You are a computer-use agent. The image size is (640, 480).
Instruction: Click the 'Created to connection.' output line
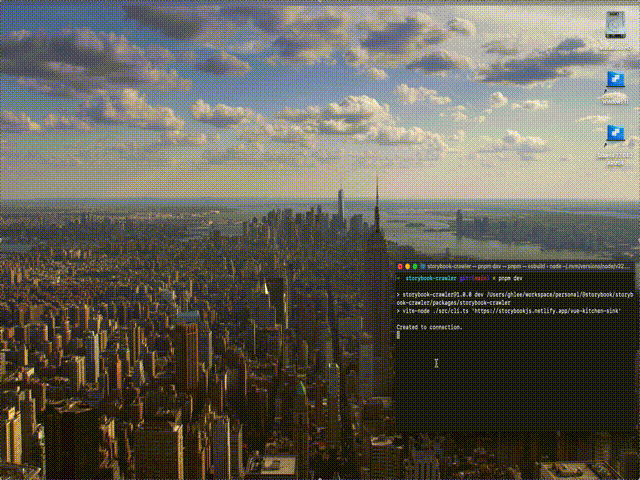pos(430,327)
